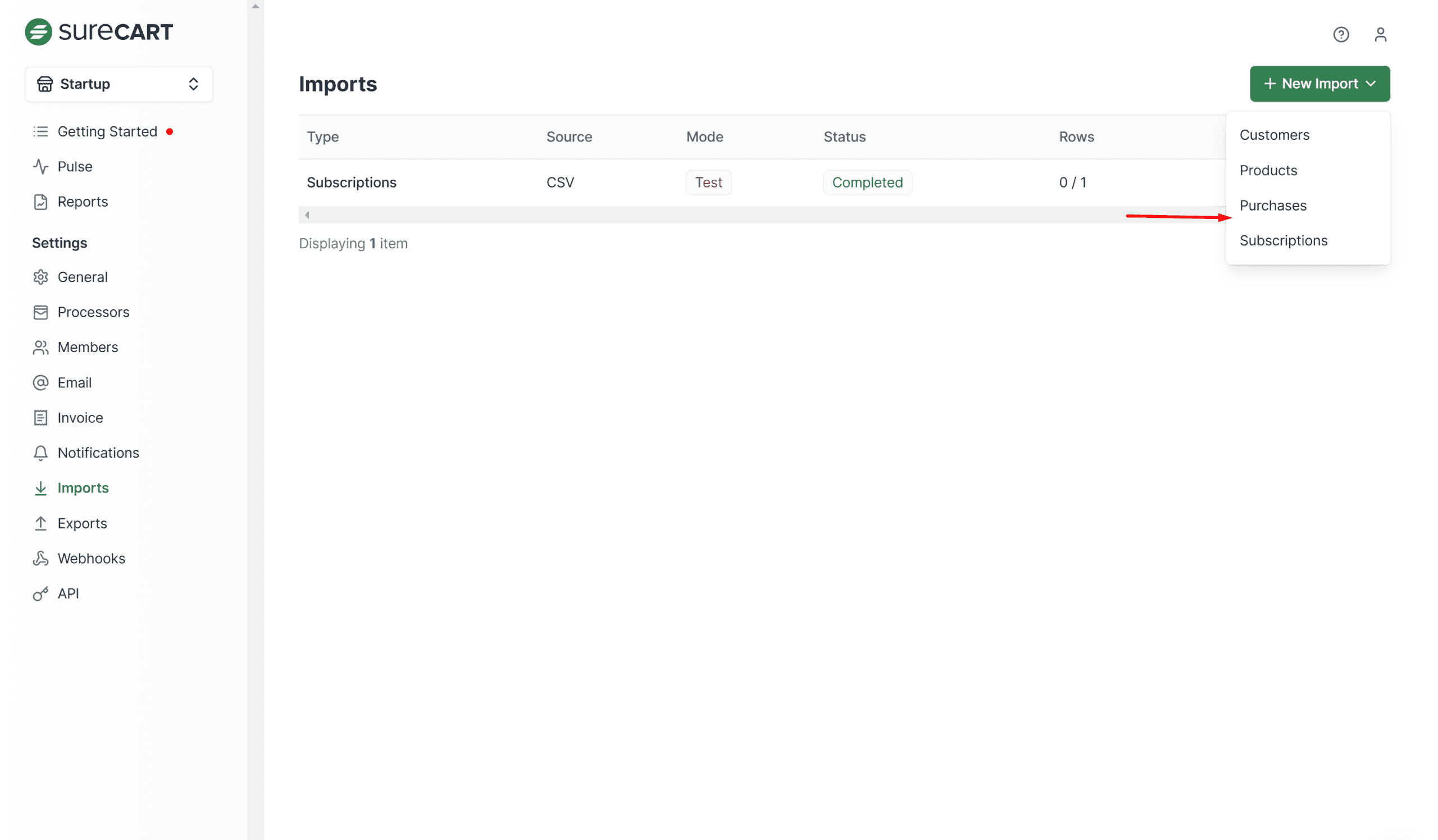Click the Notifications bell icon

[x=40, y=453]
